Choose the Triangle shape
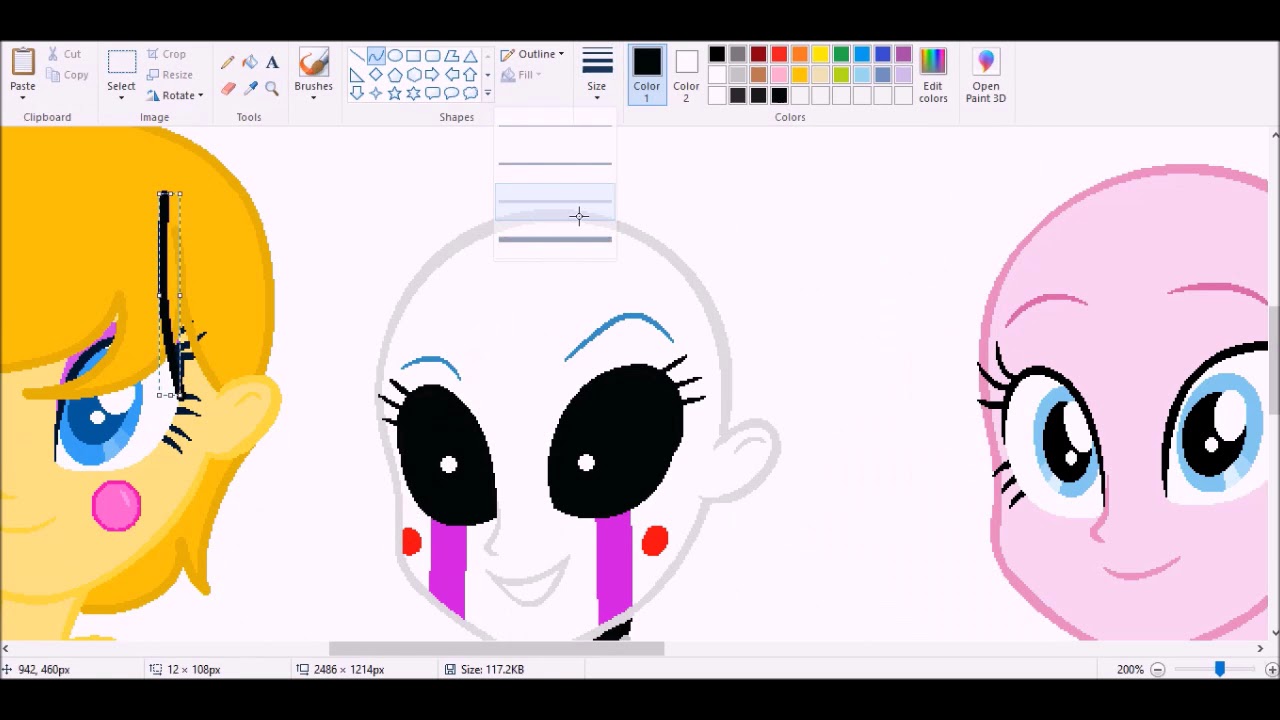The height and width of the screenshot is (720, 1280). 471,56
